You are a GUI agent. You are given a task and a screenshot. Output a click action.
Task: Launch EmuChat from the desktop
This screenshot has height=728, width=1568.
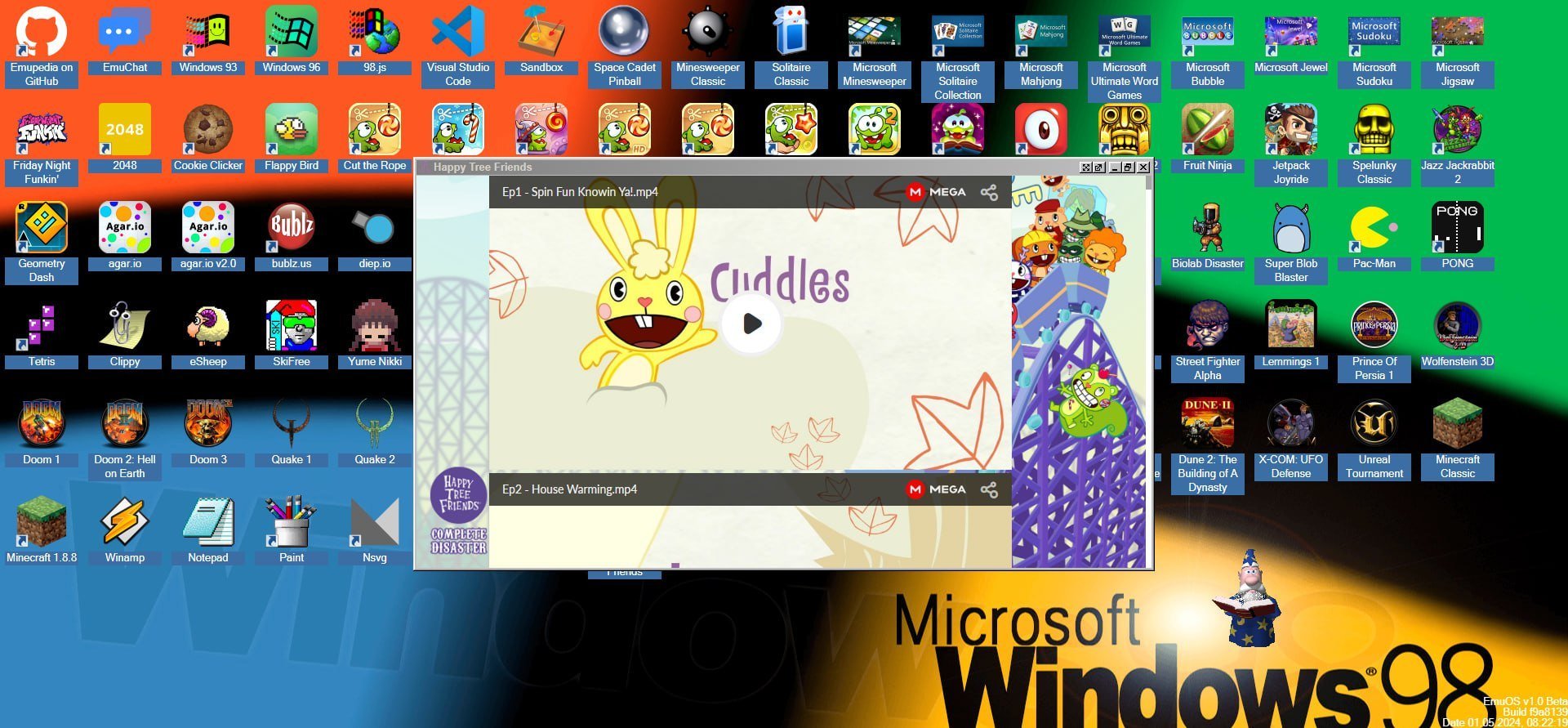click(125, 39)
